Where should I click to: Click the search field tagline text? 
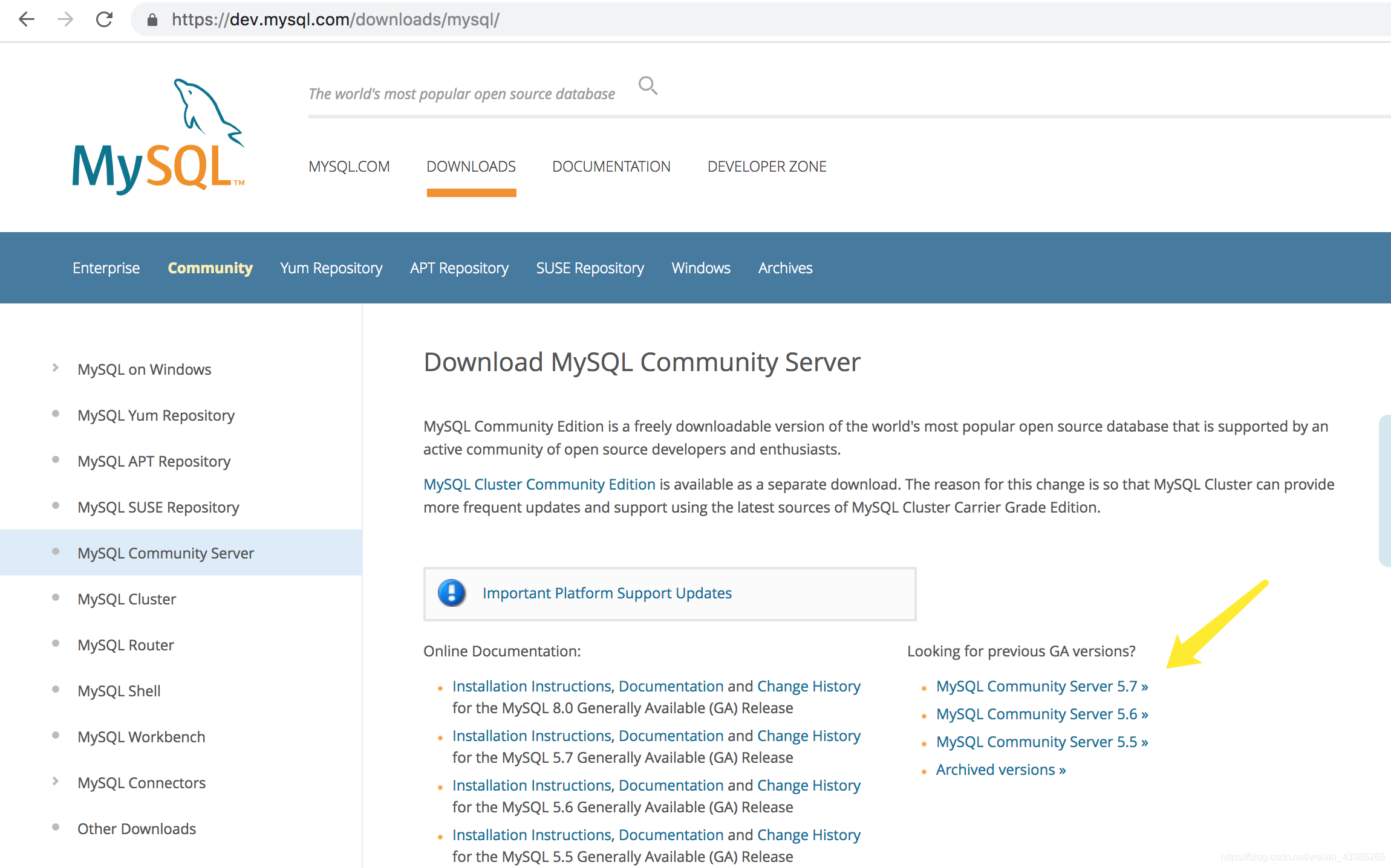tap(461, 94)
